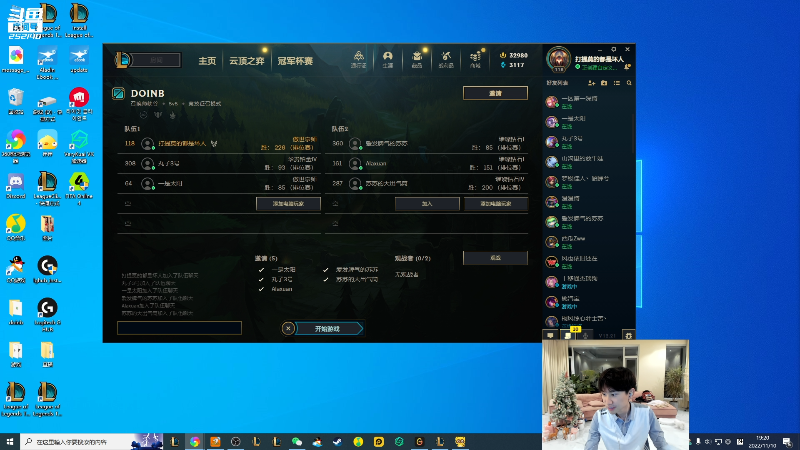Select the Recycle Bin desktop icon

pyautogui.click(x=15, y=101)
